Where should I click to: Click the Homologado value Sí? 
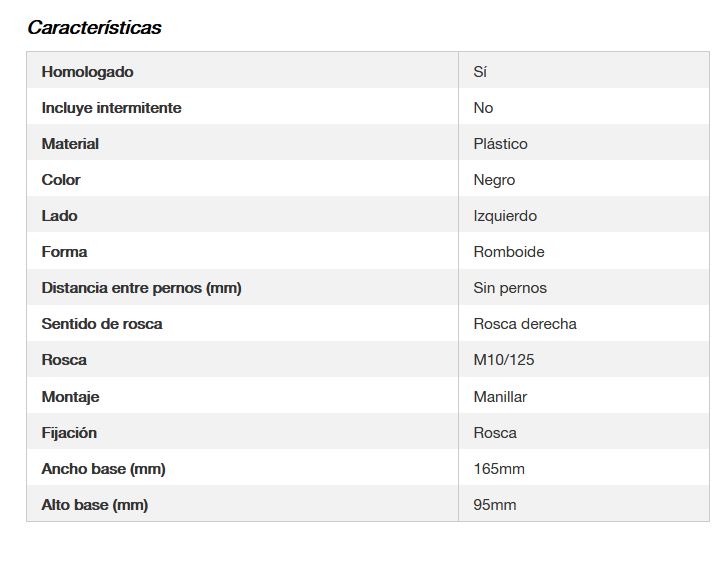480,72
